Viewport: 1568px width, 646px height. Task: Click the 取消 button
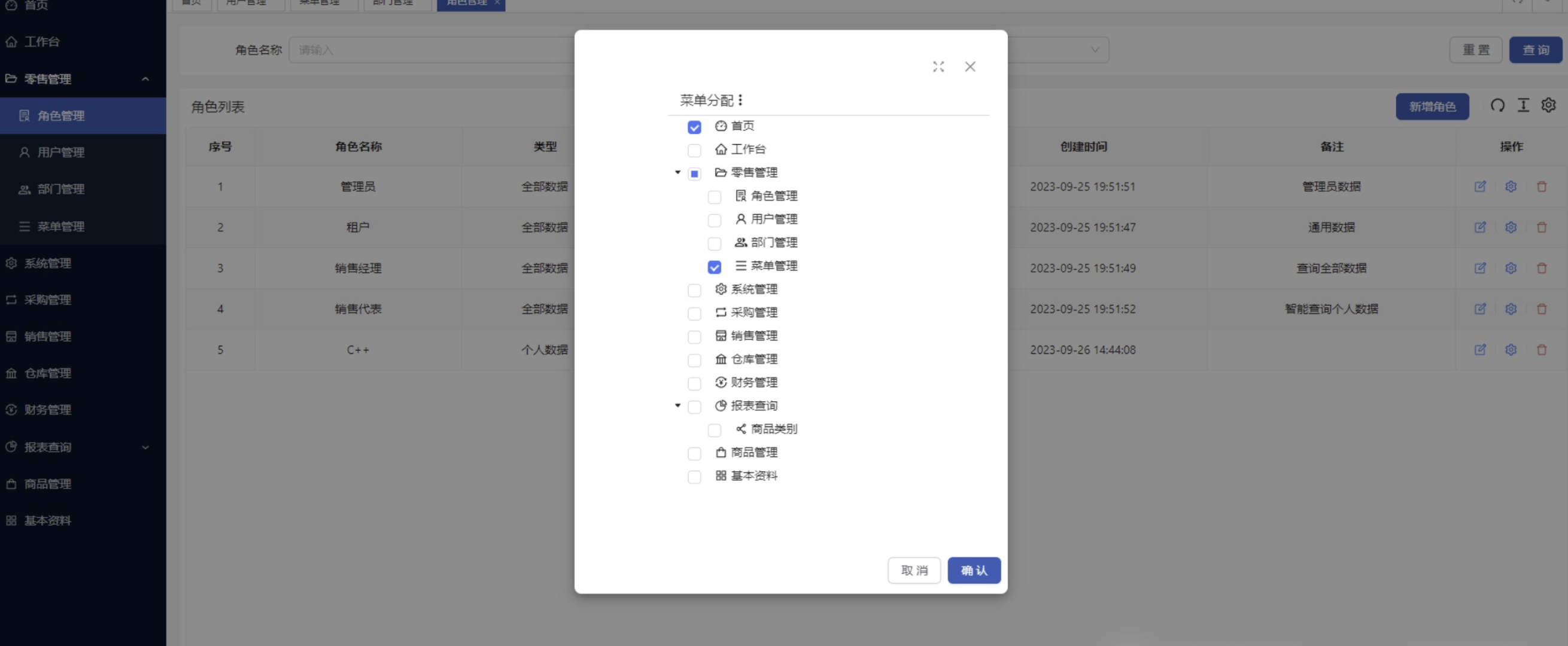[914, 571]
